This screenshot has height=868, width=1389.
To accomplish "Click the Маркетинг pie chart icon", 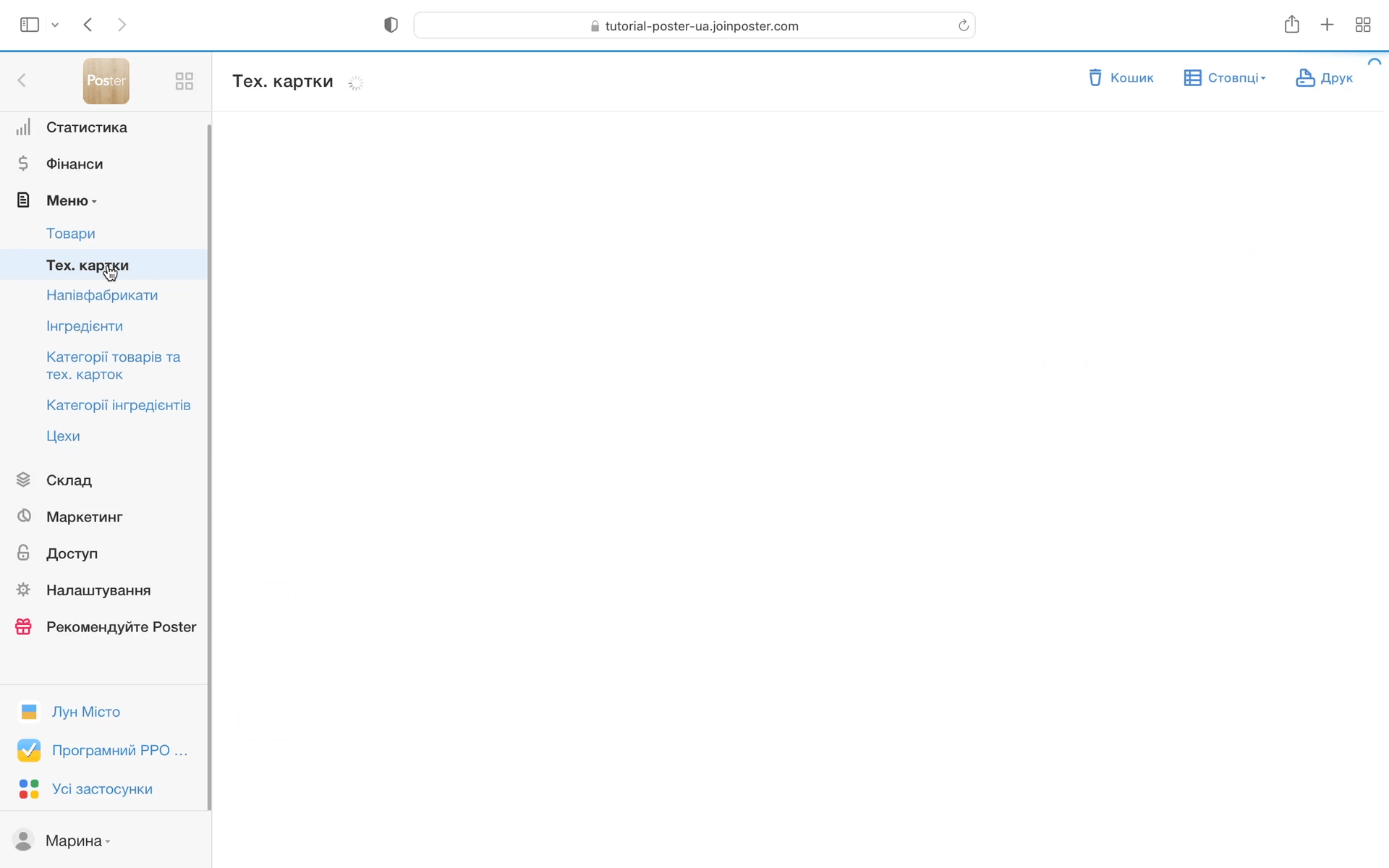I will 23,516.
